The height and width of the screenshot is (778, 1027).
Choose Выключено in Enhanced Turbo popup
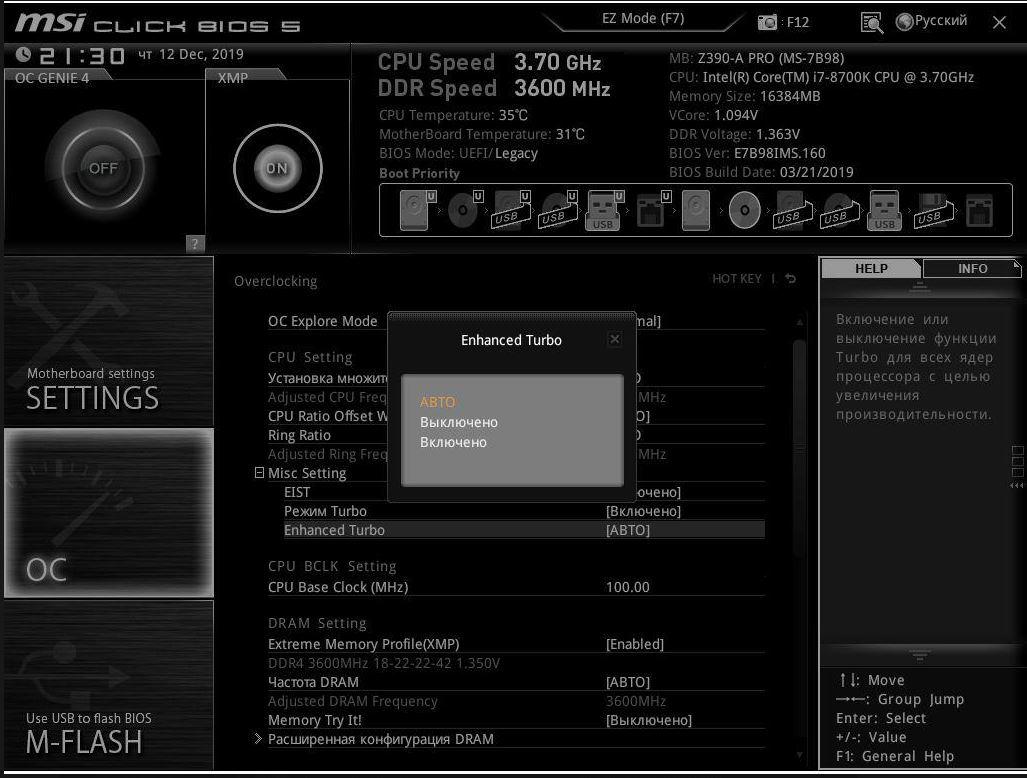[458, 422]
